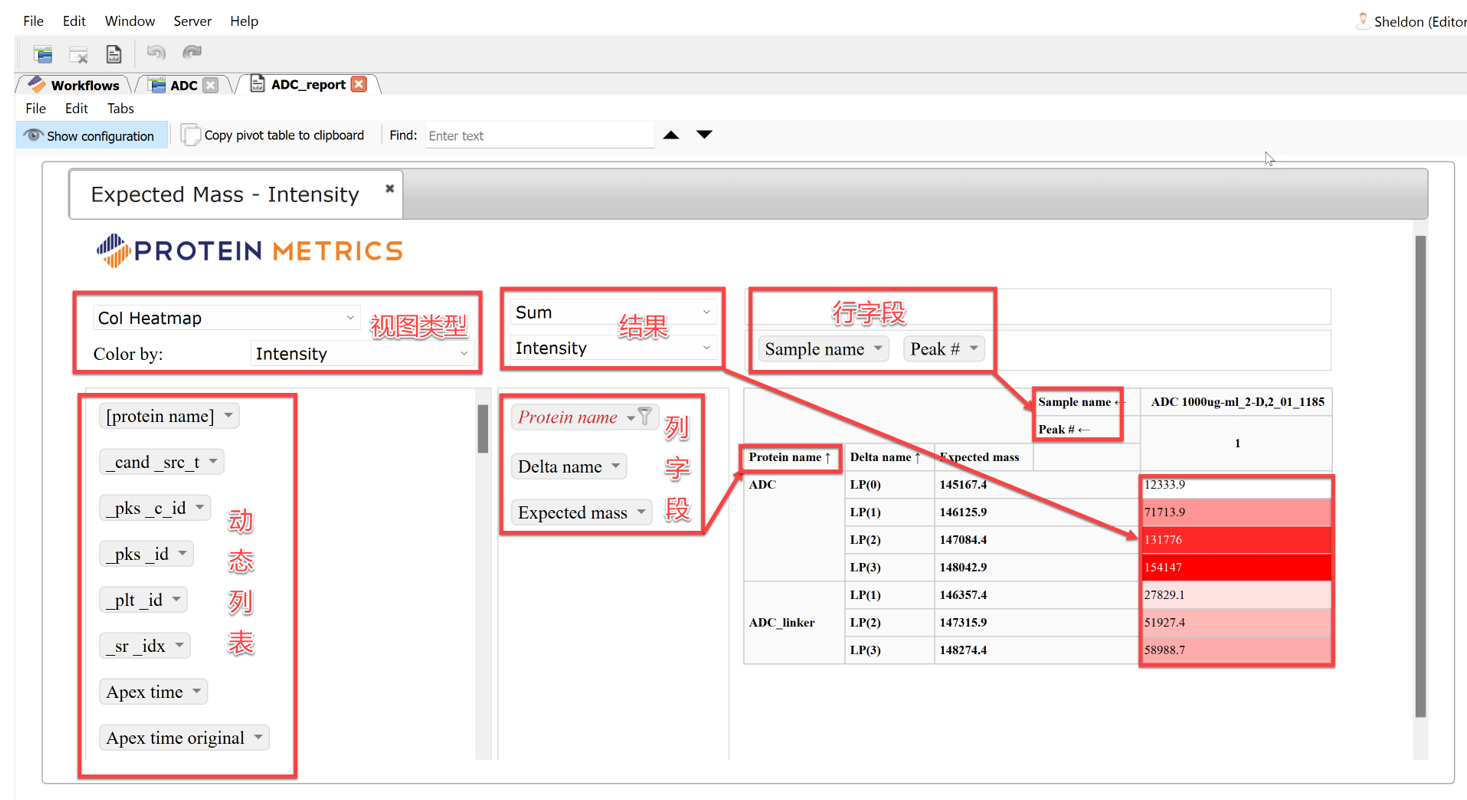Click the report document toolbar icon
The height and width of the screenshot is (800, 1467).
pyautogui.click(x=113, y=54)
